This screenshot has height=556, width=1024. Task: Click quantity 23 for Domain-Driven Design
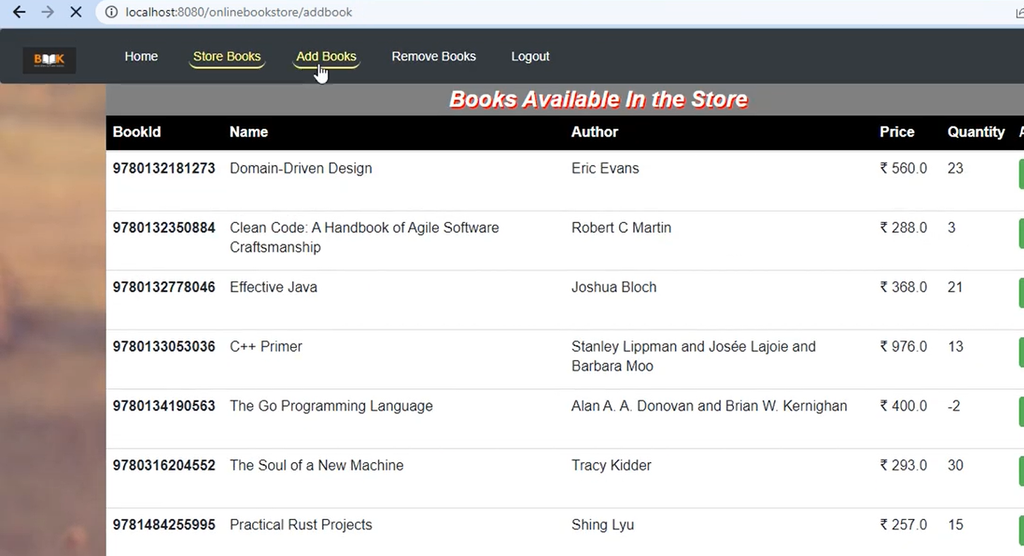point(955,168)
